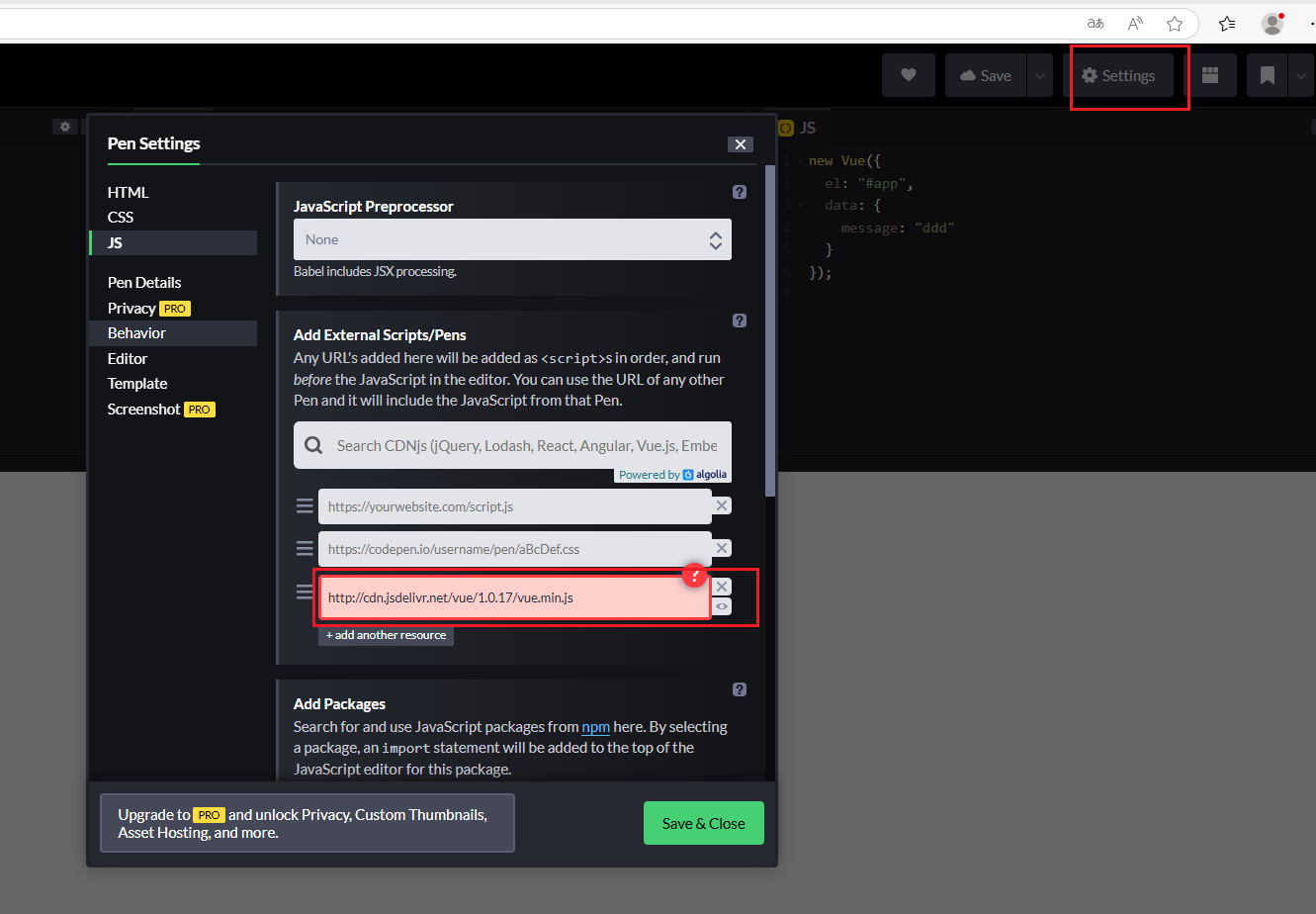The height and width of the screenshot is (914, 1316).
Task: Click 'message: "ddd"' line in JS editor
Action: 897,228
